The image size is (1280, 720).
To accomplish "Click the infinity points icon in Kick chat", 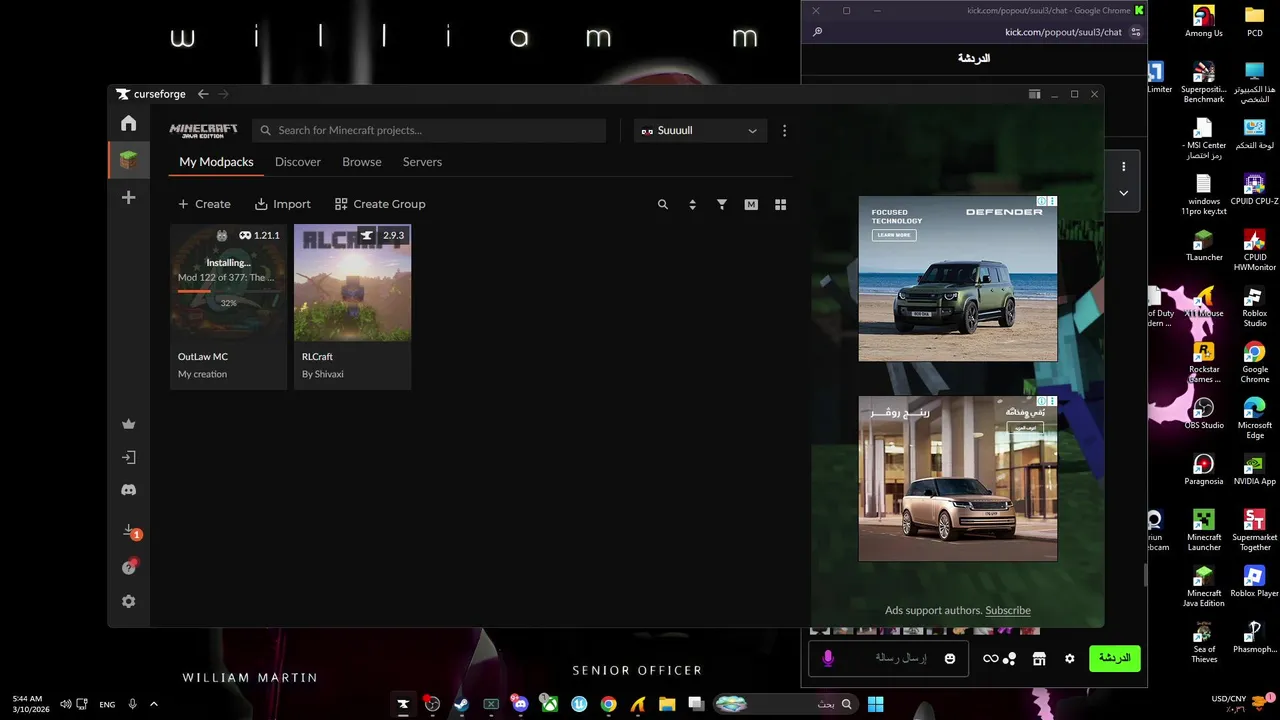I will [991, 658].
